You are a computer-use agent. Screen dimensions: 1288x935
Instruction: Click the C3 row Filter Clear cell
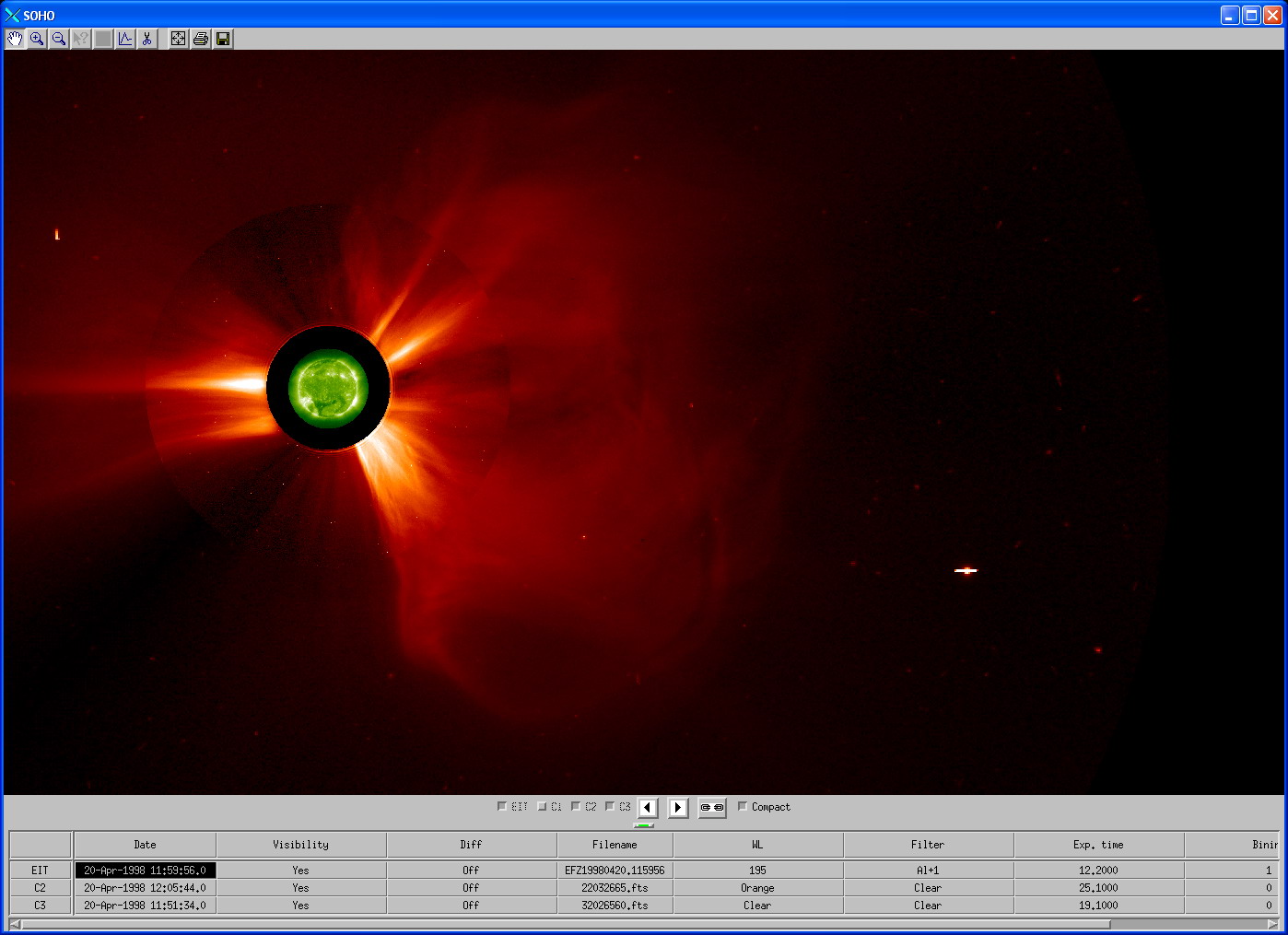(929, 906)
